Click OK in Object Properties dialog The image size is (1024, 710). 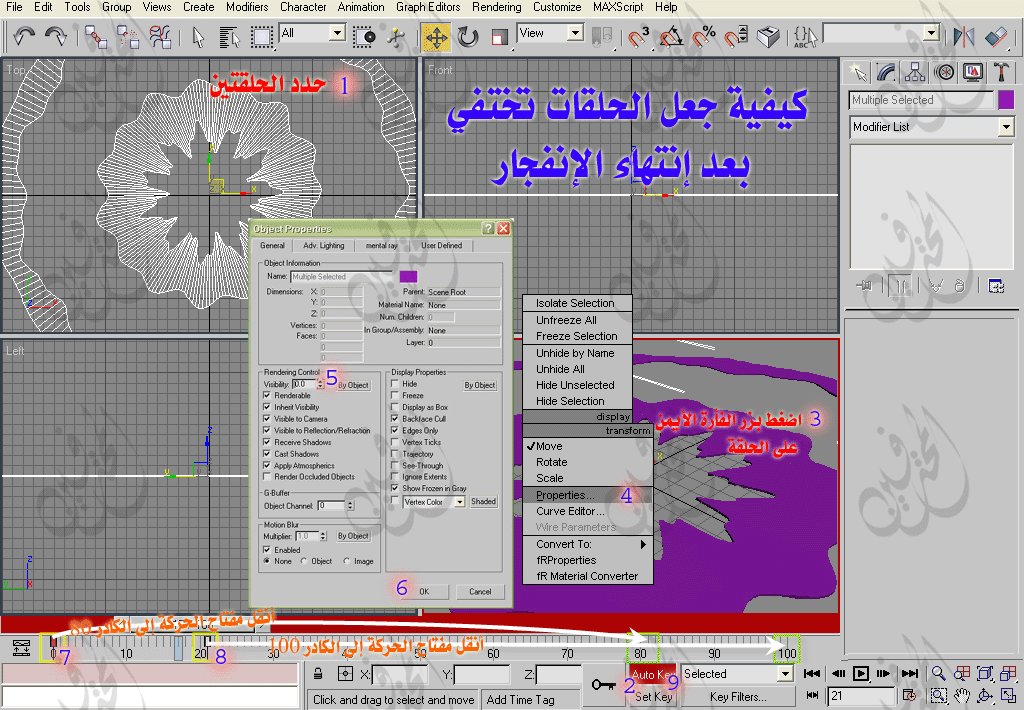click(424, 591)
